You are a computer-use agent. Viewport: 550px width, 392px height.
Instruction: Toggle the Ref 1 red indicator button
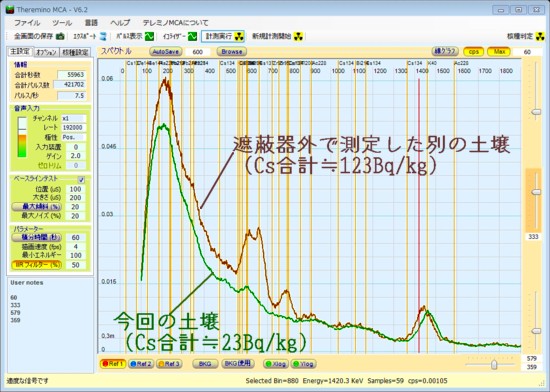click(113, 364)
